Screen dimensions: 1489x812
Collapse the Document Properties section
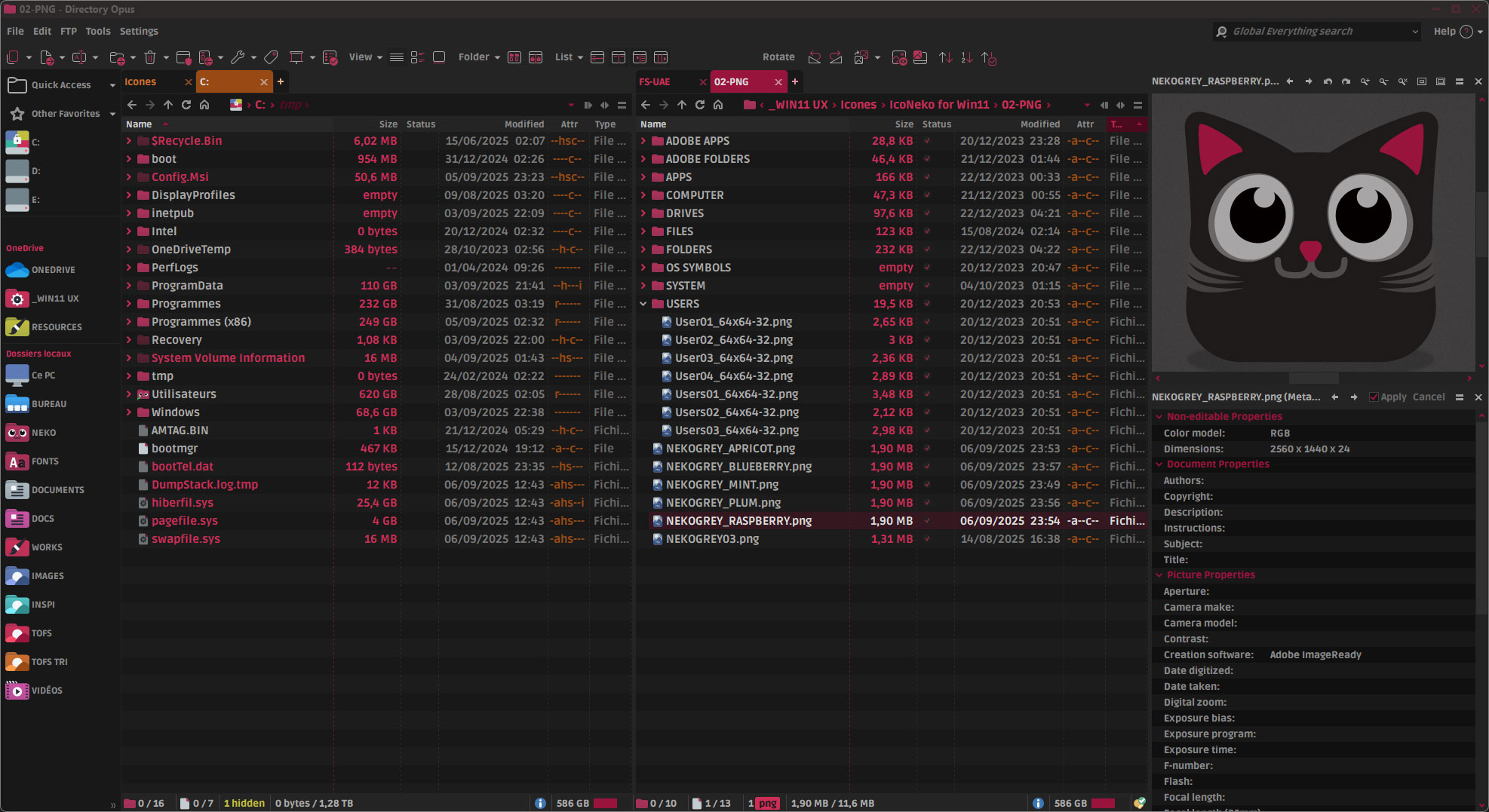pyautogui.click(x=1159, y=464)
